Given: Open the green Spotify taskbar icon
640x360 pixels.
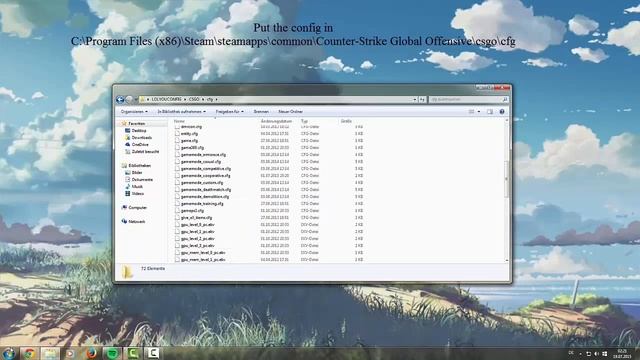Looking at the screenshot, I should tap(112, 353).
